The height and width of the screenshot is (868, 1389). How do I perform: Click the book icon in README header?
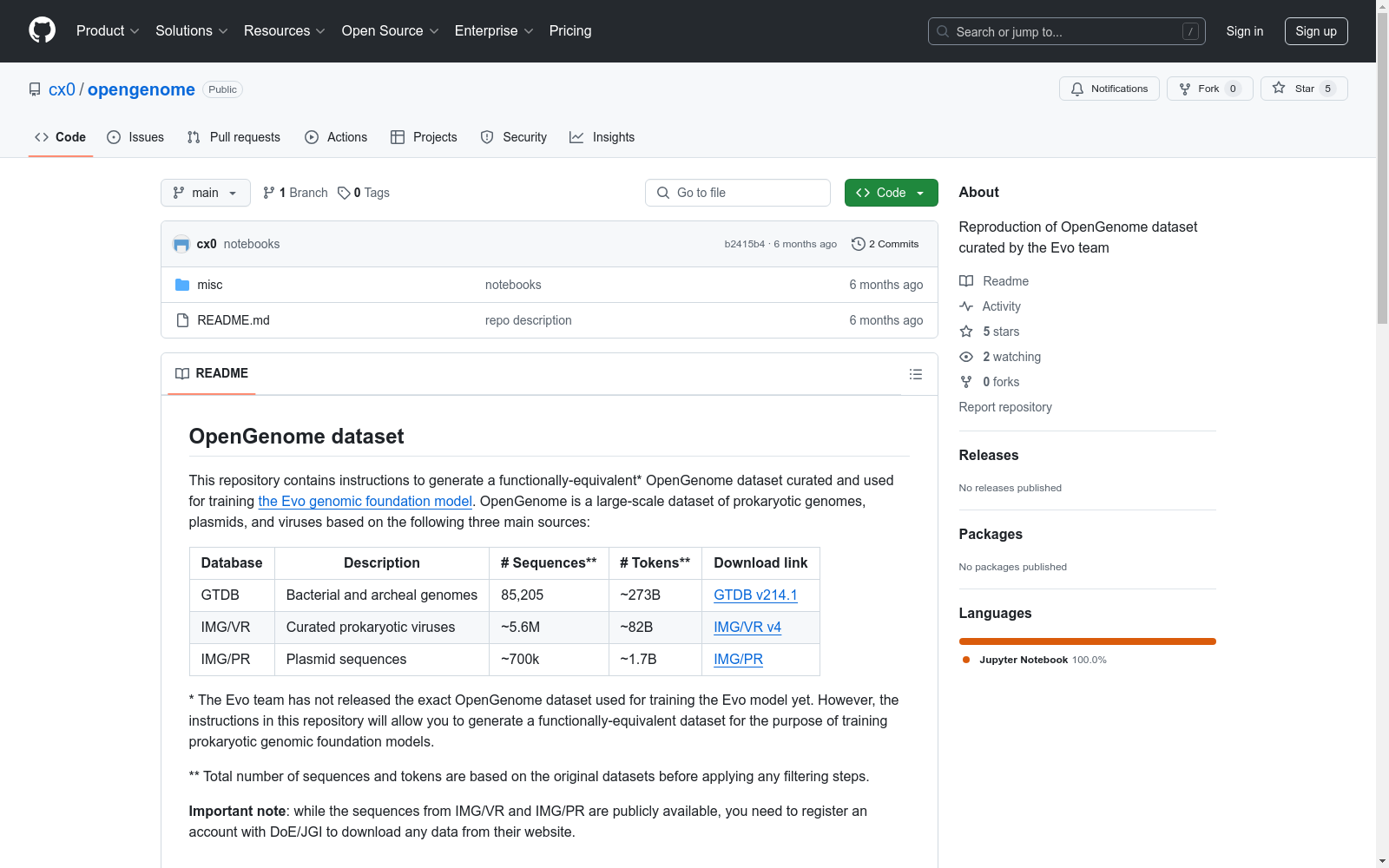click(182, 373)
